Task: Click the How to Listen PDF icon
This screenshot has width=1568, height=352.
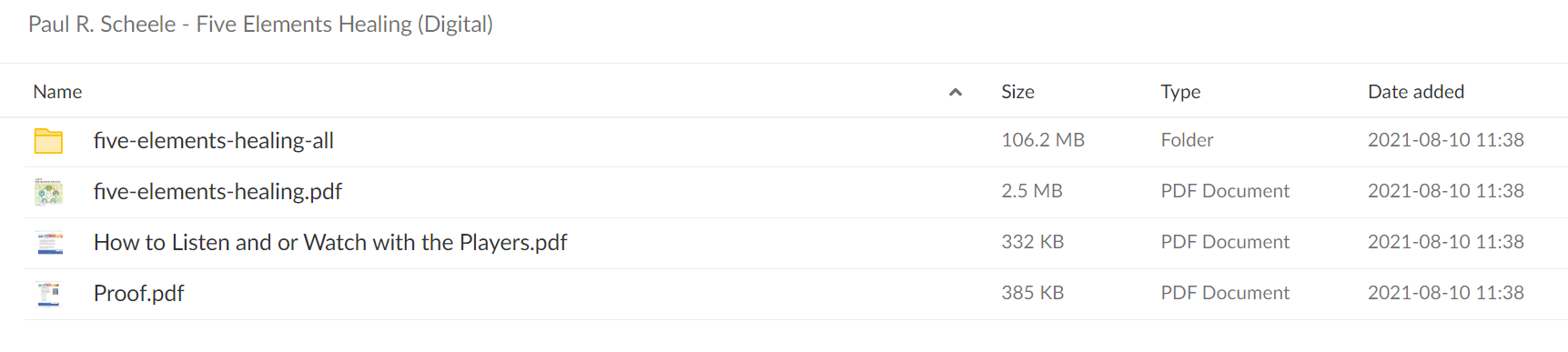Action: coord(50,243)
